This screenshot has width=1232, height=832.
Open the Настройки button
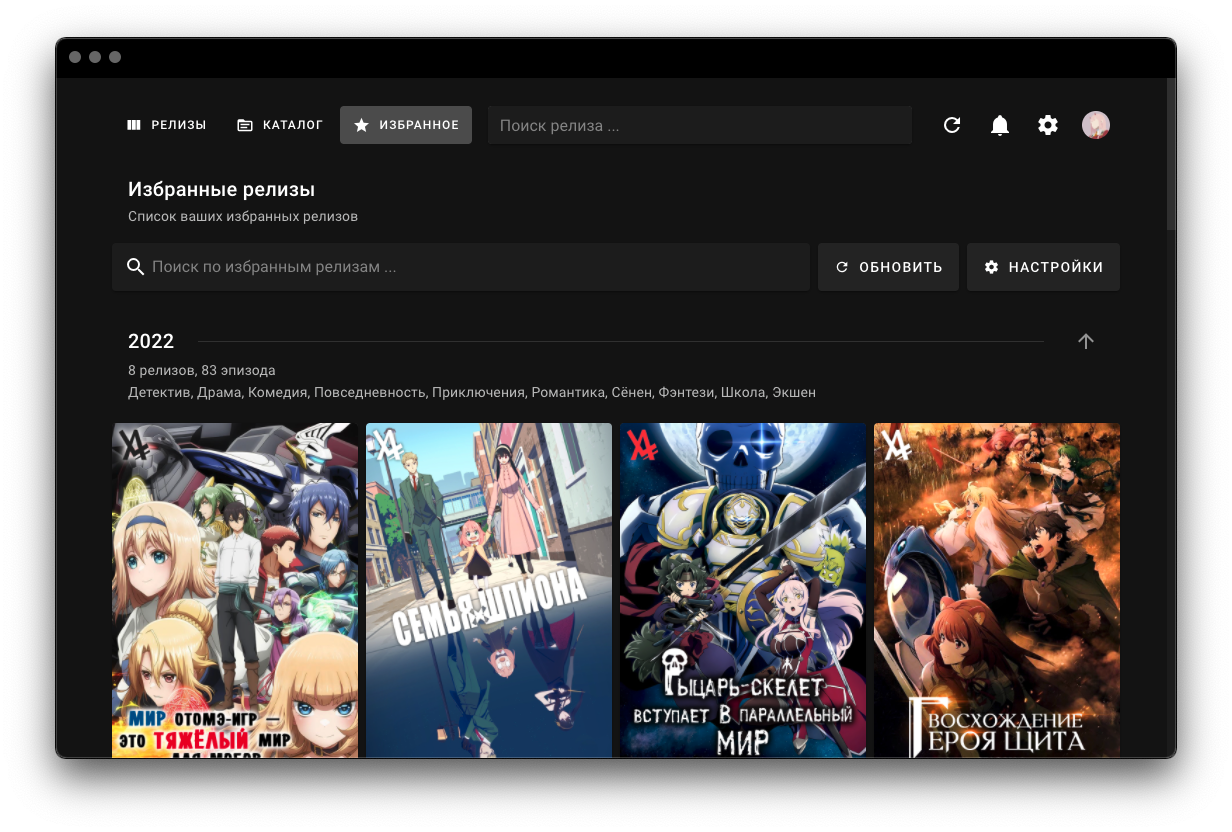[x=1043, y=267]
